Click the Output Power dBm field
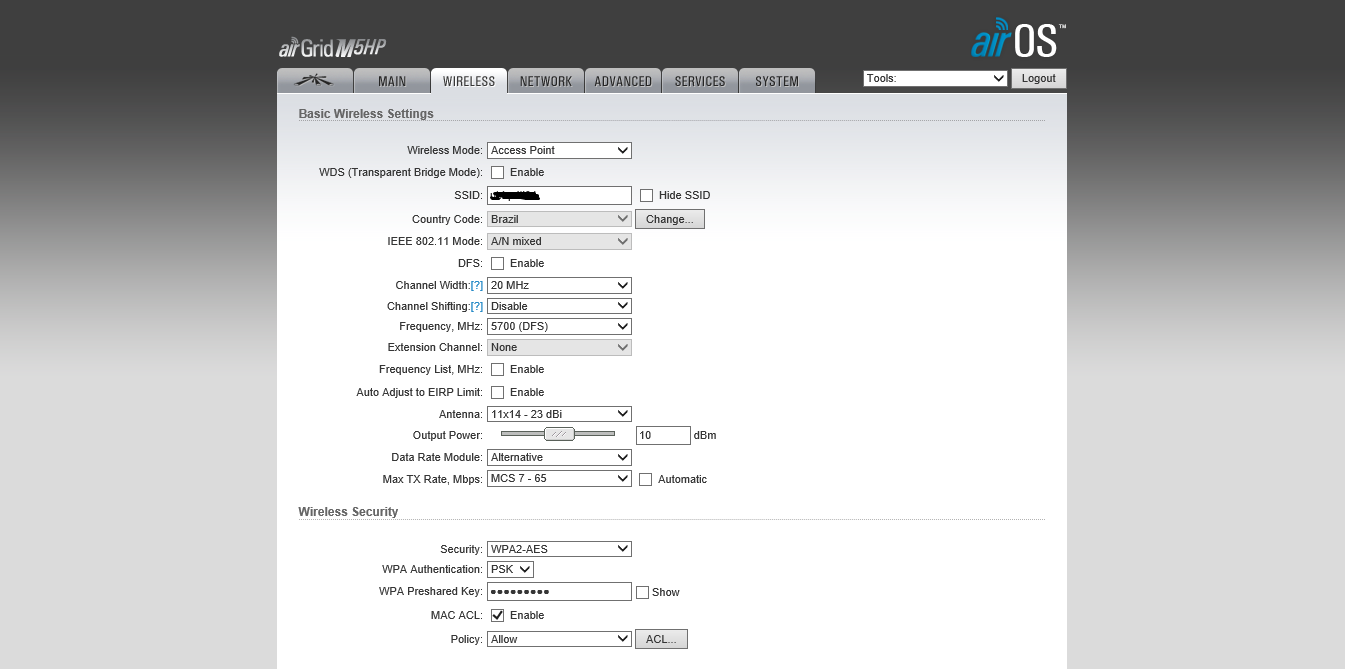 pyautogui.click(x=663, y=435)
